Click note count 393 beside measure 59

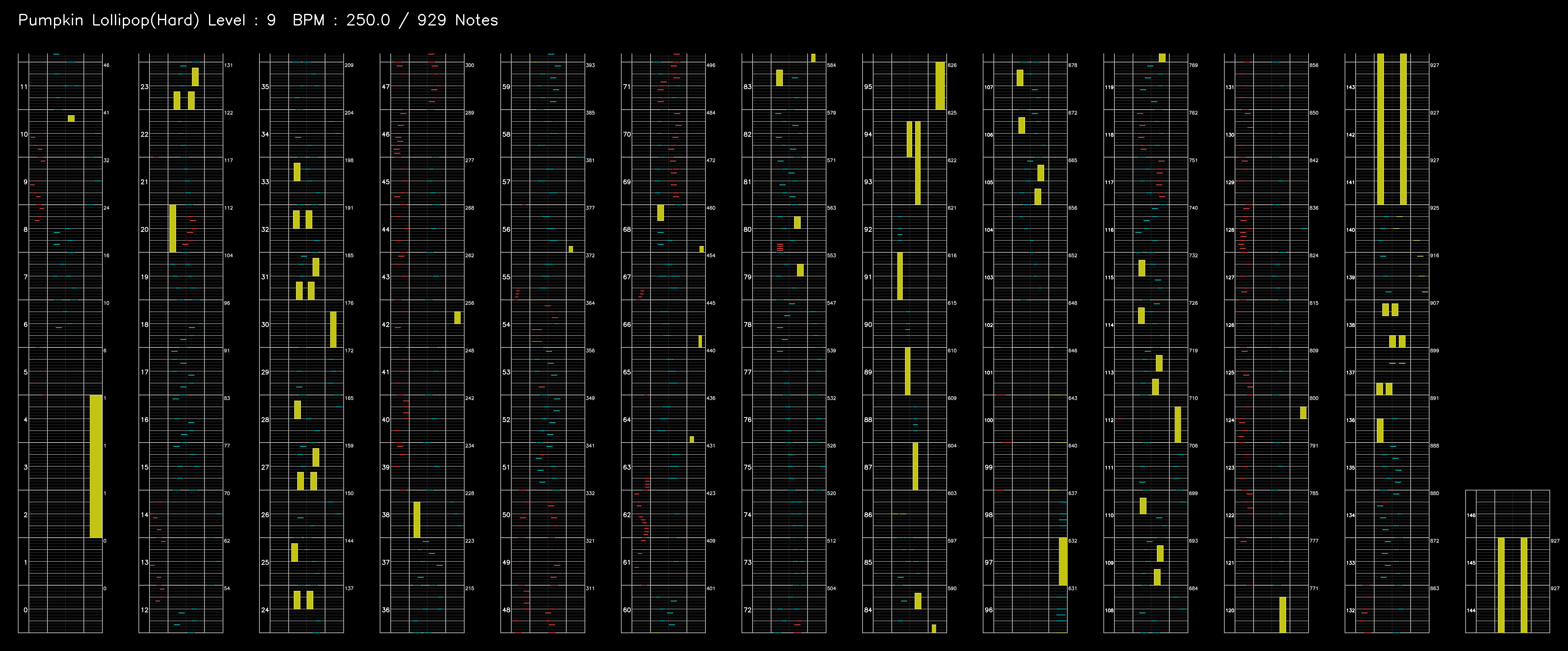pos(590,65)
